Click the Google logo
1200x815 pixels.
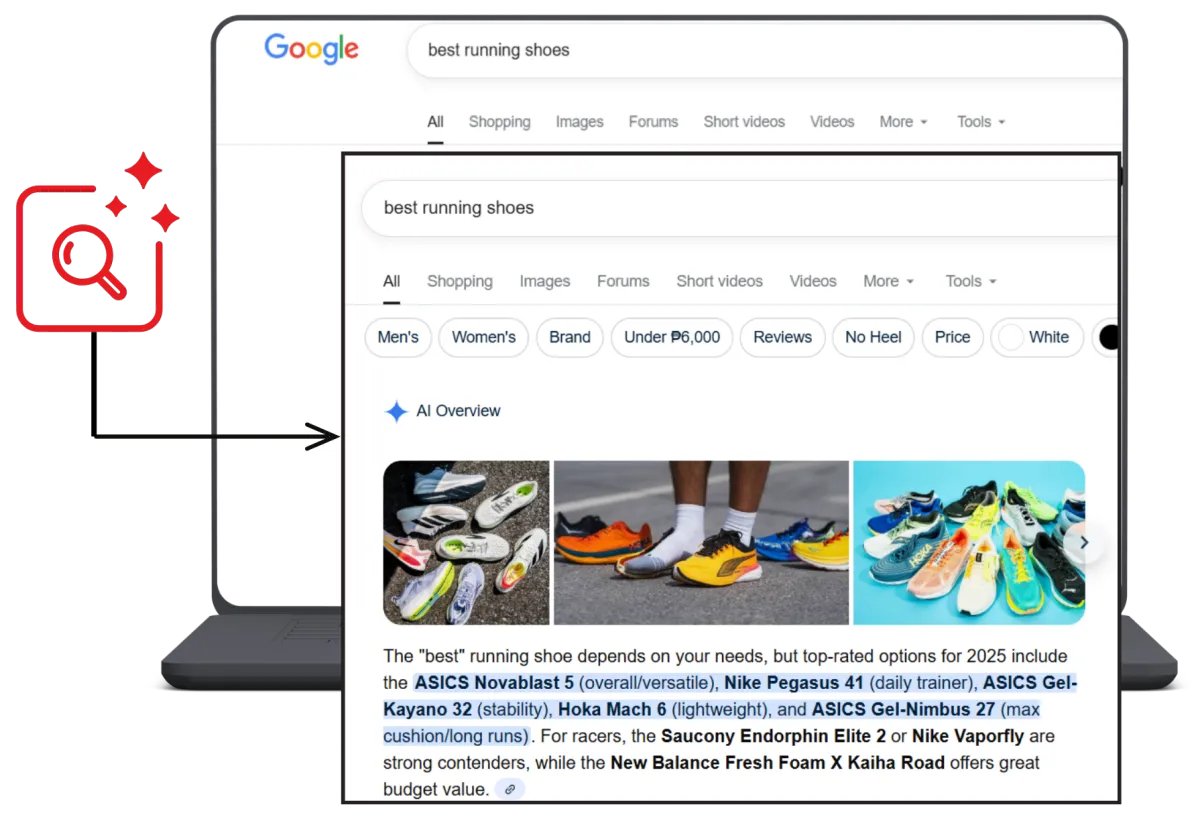pos(311,49)
